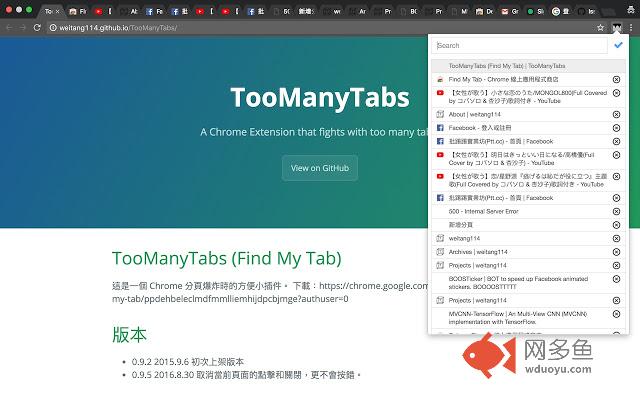Click the large white TooManyTabs banner title

(x=320, y=98)
